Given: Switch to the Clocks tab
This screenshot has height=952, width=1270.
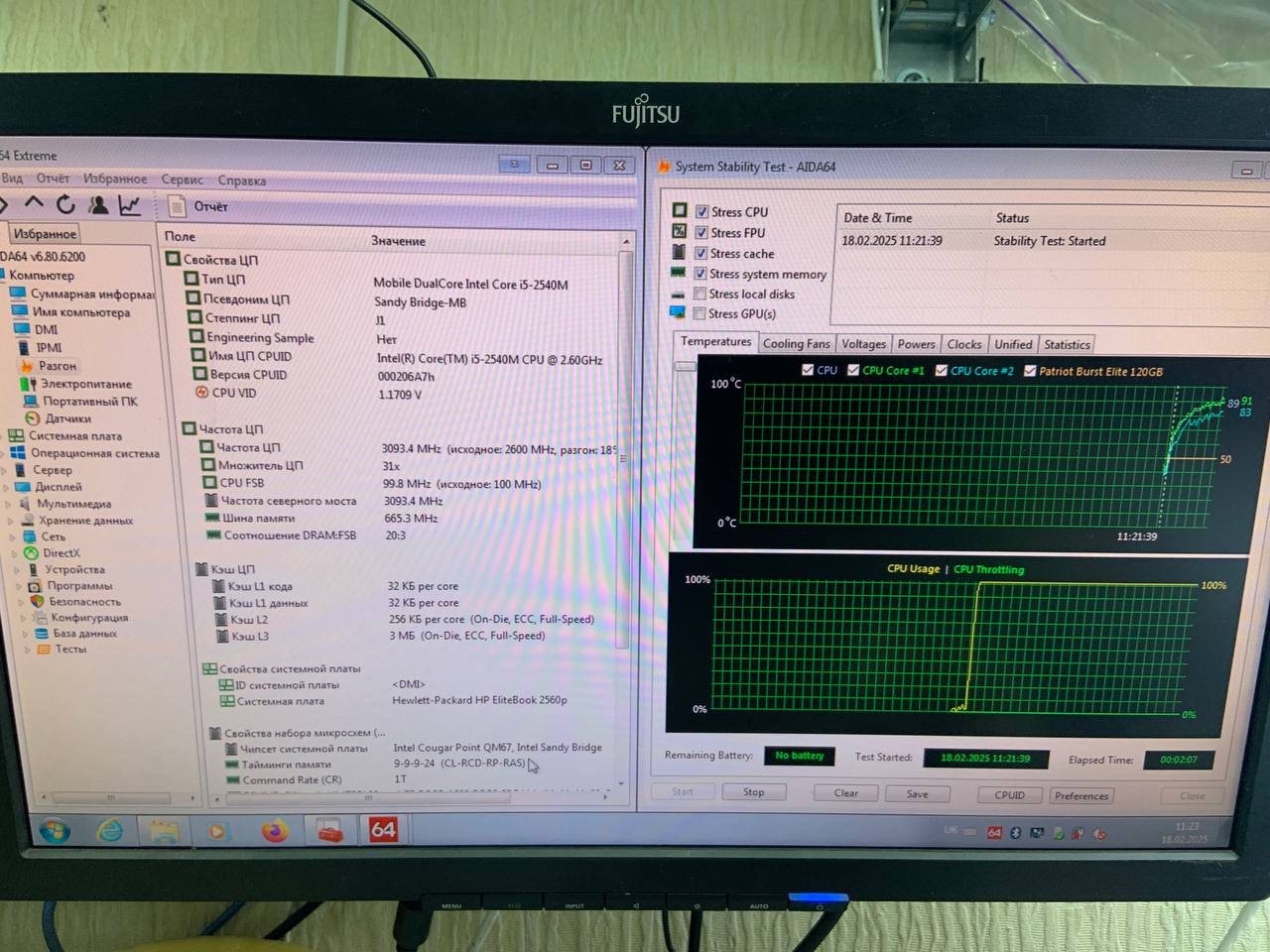Looking at the screenshot, I should coord(963,344).
